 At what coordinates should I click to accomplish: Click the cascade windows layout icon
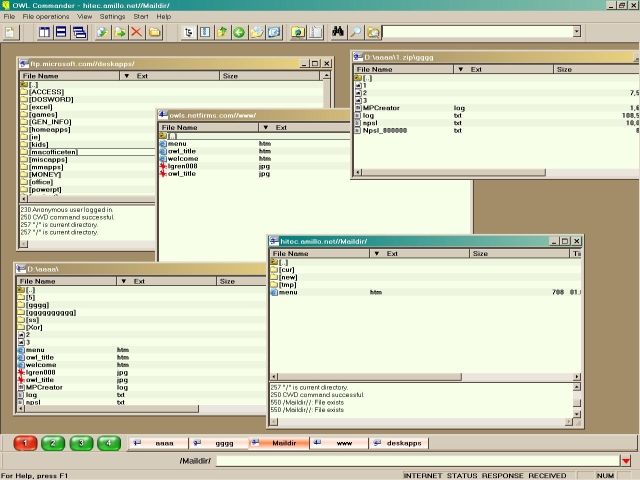click(79, 32)
